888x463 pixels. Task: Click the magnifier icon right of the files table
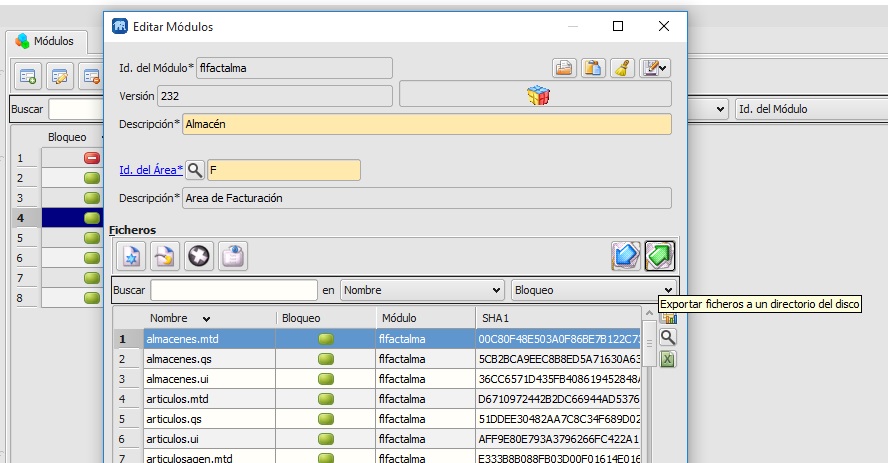(x=668, y=337)
